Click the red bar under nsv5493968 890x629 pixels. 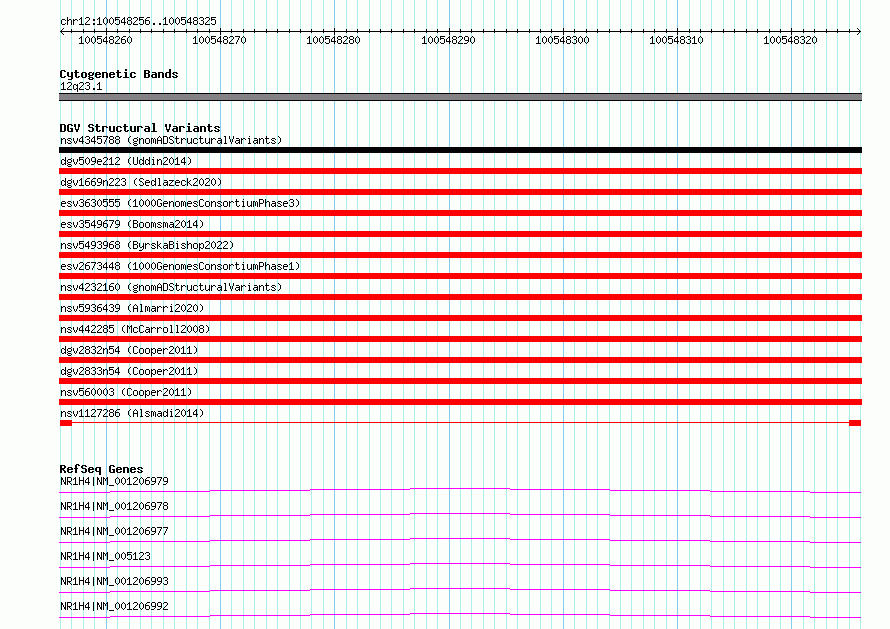tap(460, 255)
